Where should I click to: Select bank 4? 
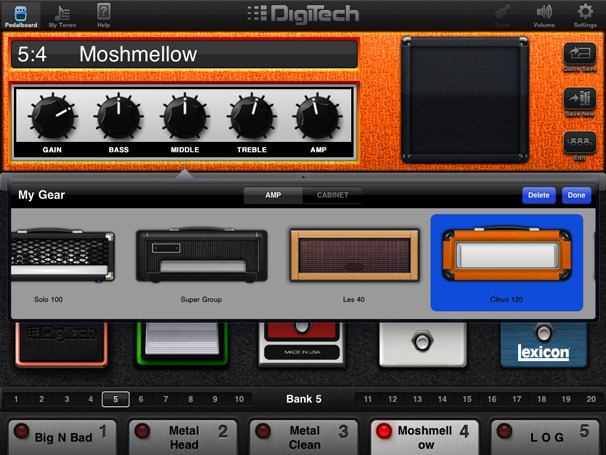pyautogui.click(x=90, y=399)
